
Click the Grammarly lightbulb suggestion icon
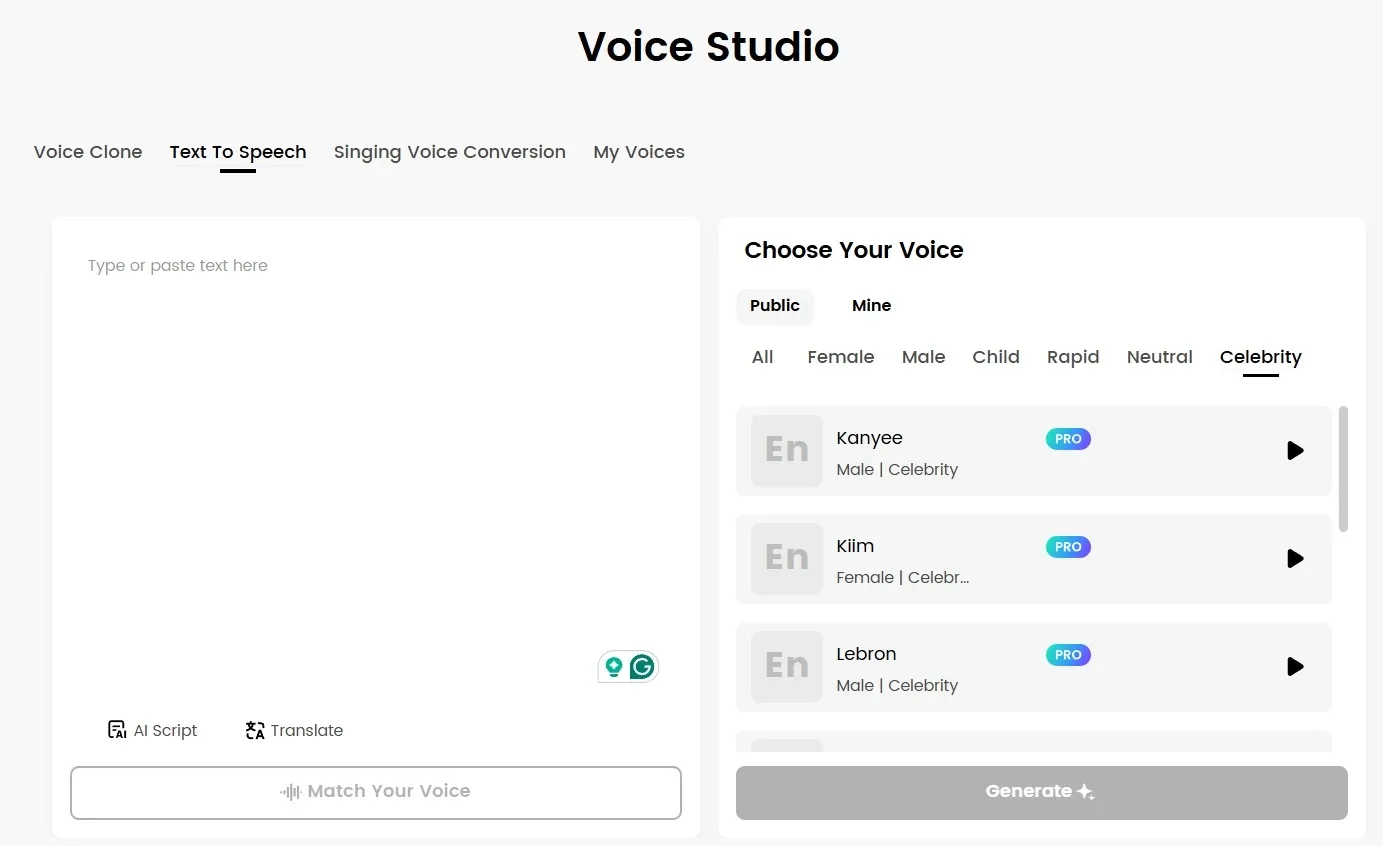pos(614,667)
